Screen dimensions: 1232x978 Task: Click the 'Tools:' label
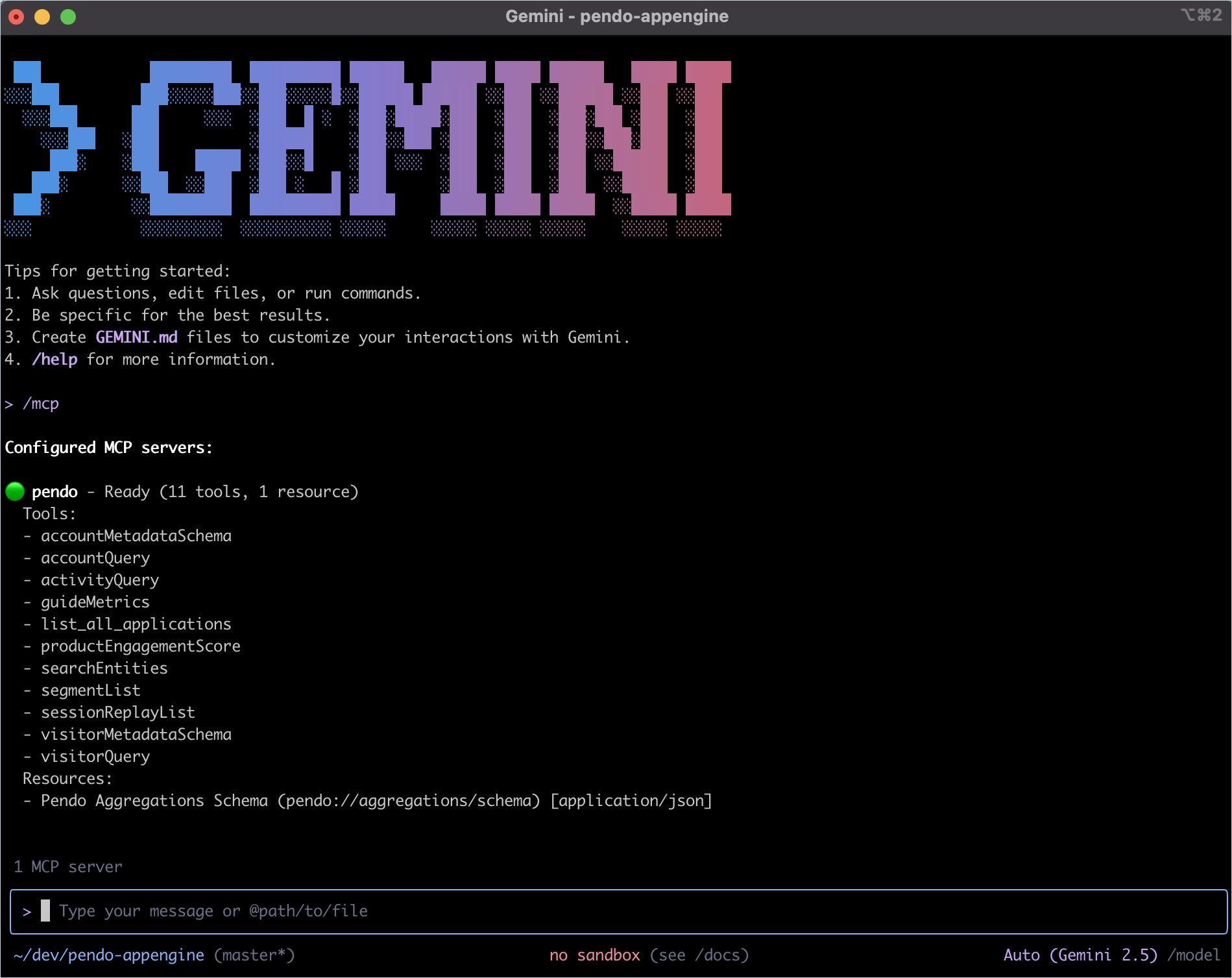click(x=49, y=514)
